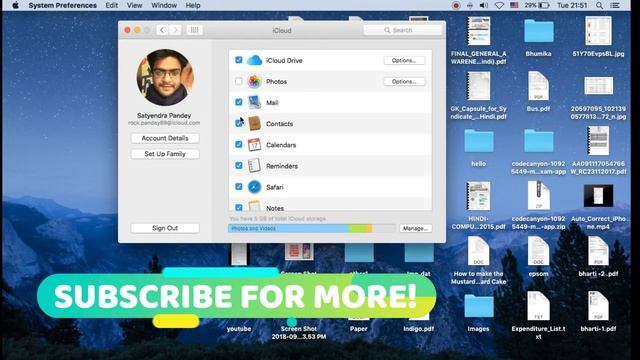Select the bharti-1.pdf file icon
The width and height of the screenshot is (640, 360).
(x=598, y=306)
